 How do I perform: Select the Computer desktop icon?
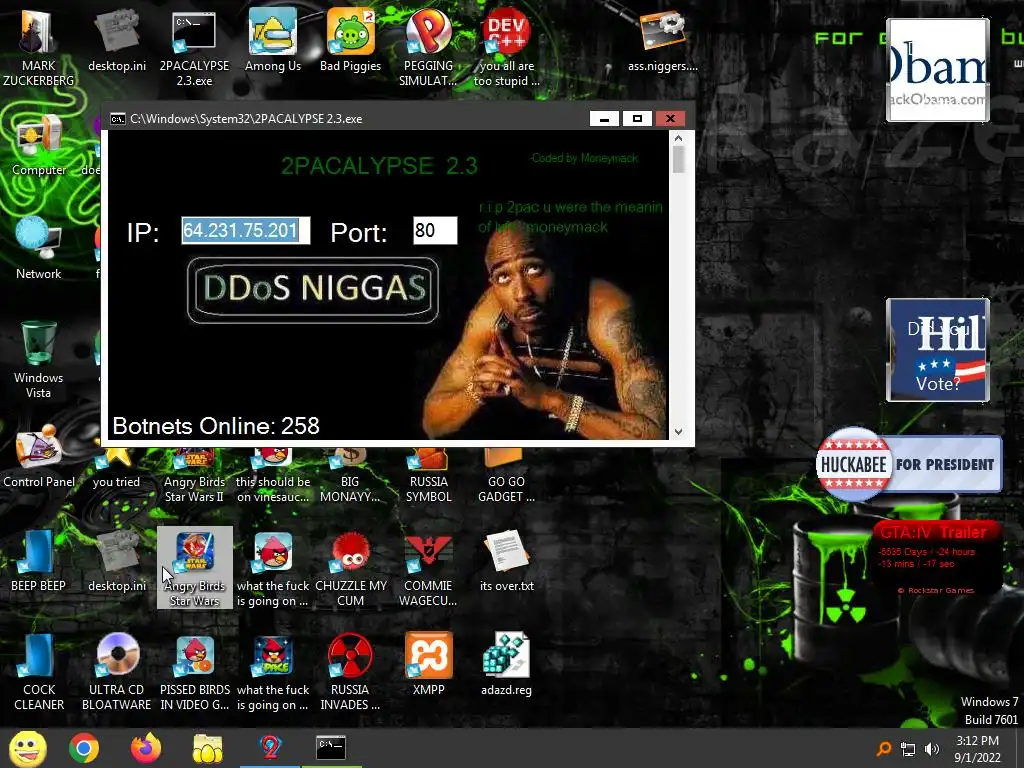(x=39, y=145)
